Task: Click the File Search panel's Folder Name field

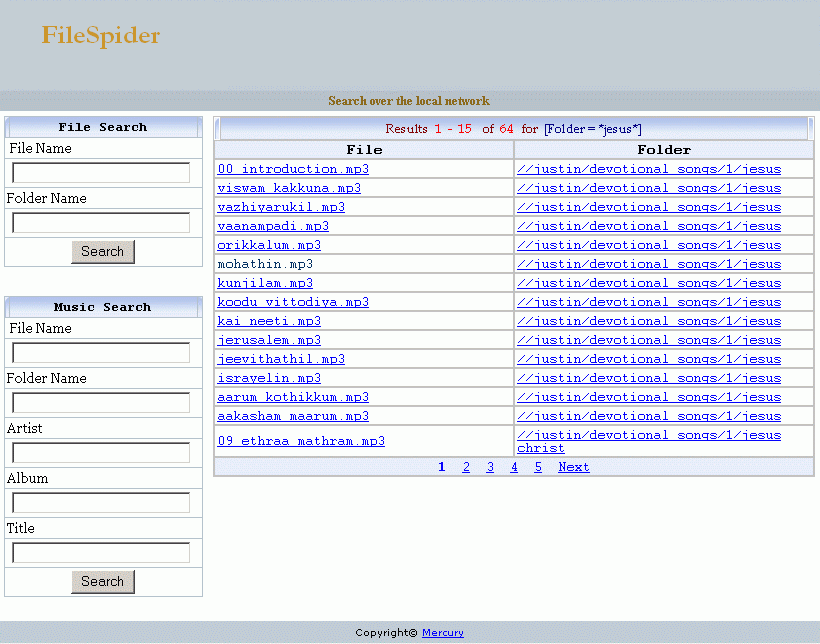Action: [x=101, y=223]
